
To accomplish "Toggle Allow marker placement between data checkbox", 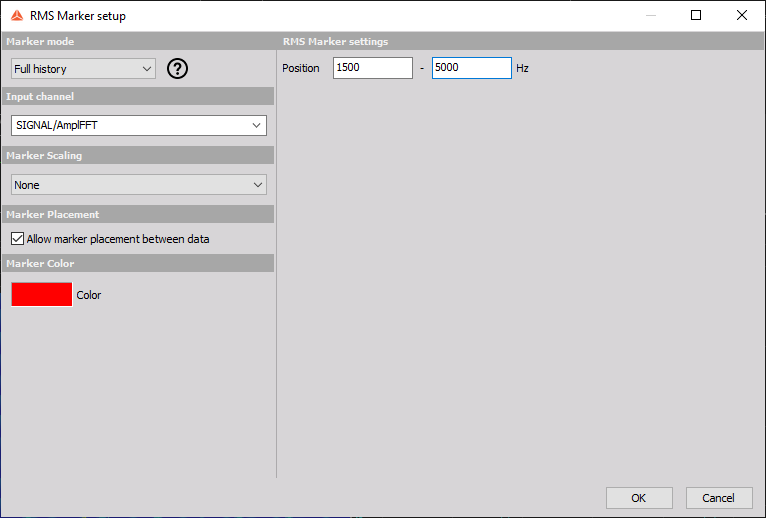I will click(18, 239).
